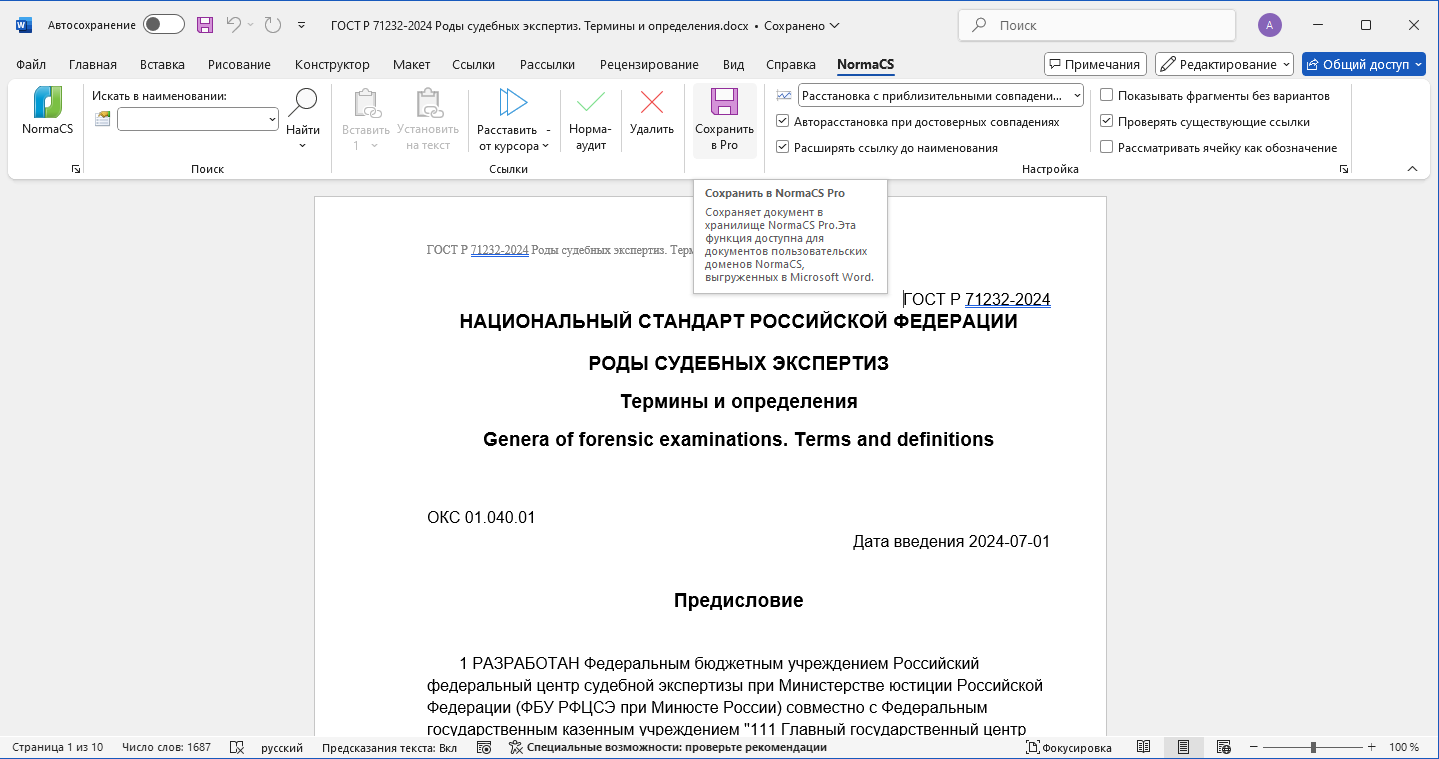This screenshot has height=759, width=1439.
Task: Click русский language status item
Action: 282,747
